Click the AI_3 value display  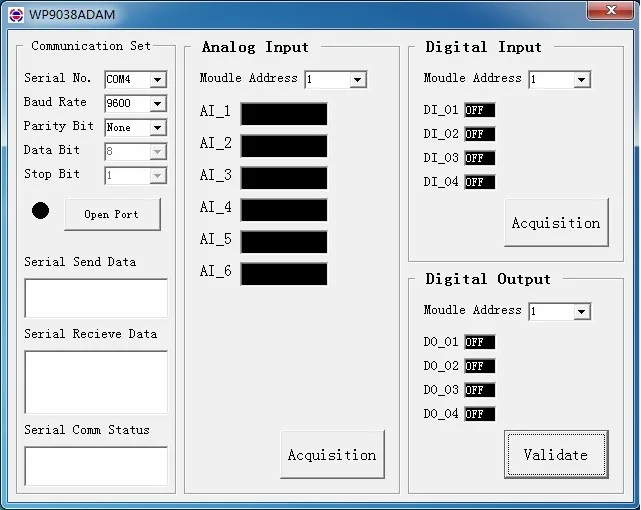[284, 178]
